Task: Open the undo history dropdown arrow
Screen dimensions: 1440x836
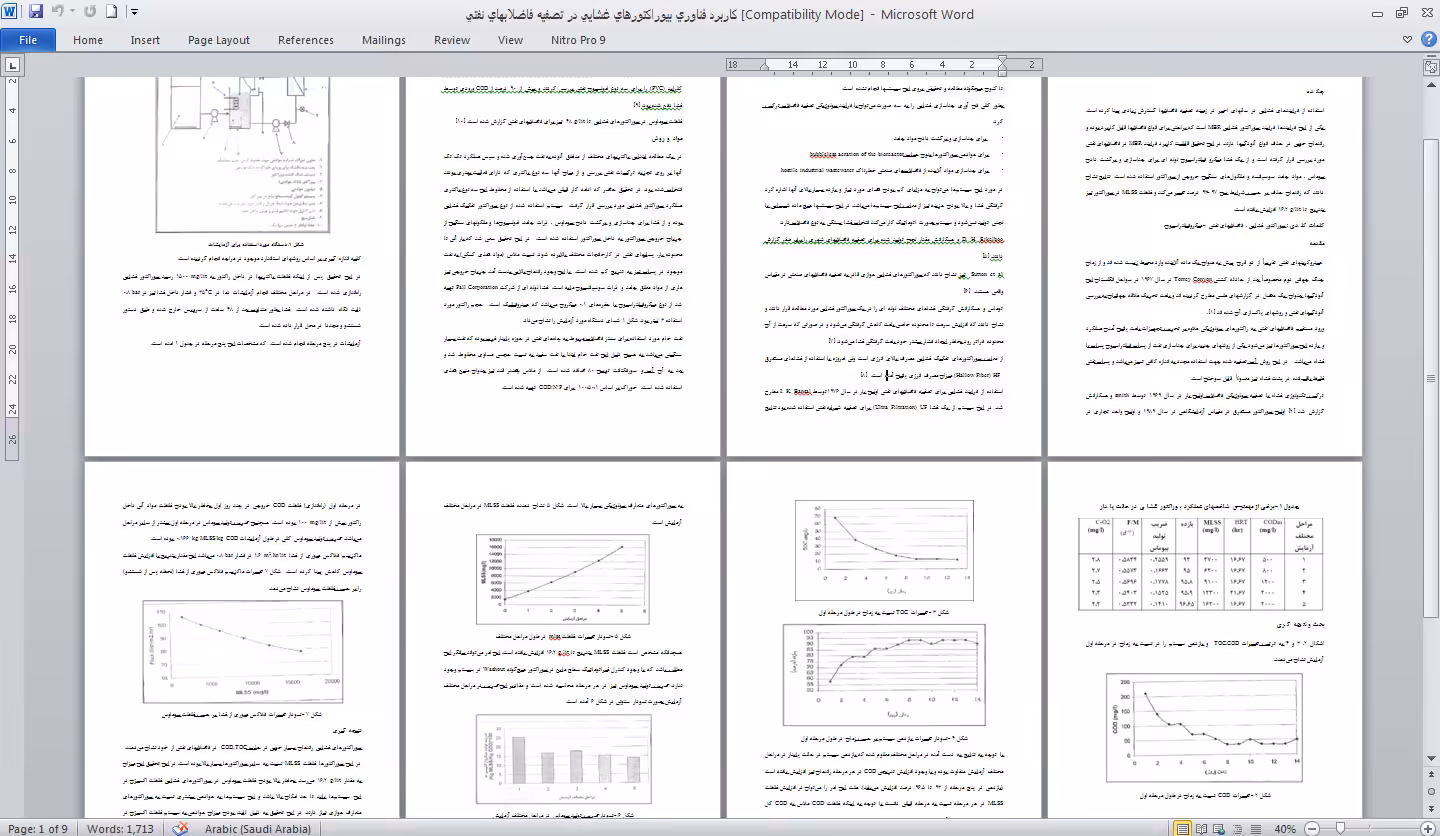Action: click(x=72, y=12)
